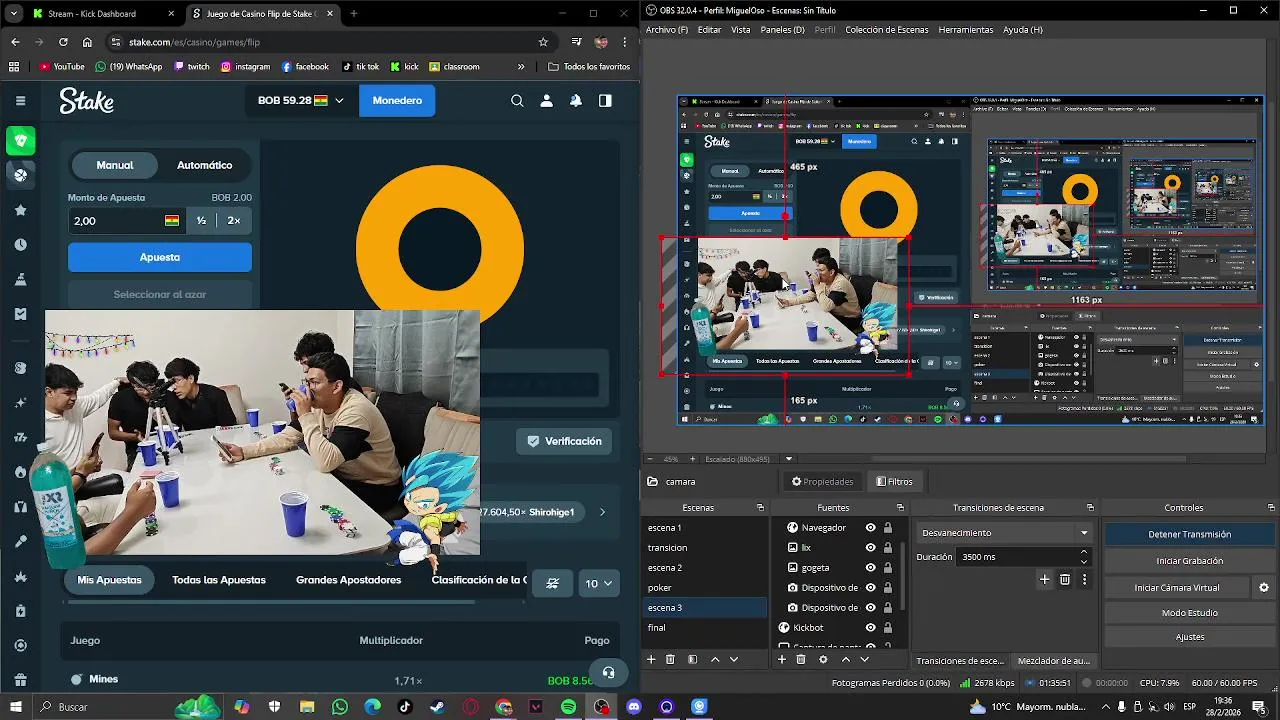
Task: Expand Chrome bookmarks overflow chevrons
Action: [521, 67]
